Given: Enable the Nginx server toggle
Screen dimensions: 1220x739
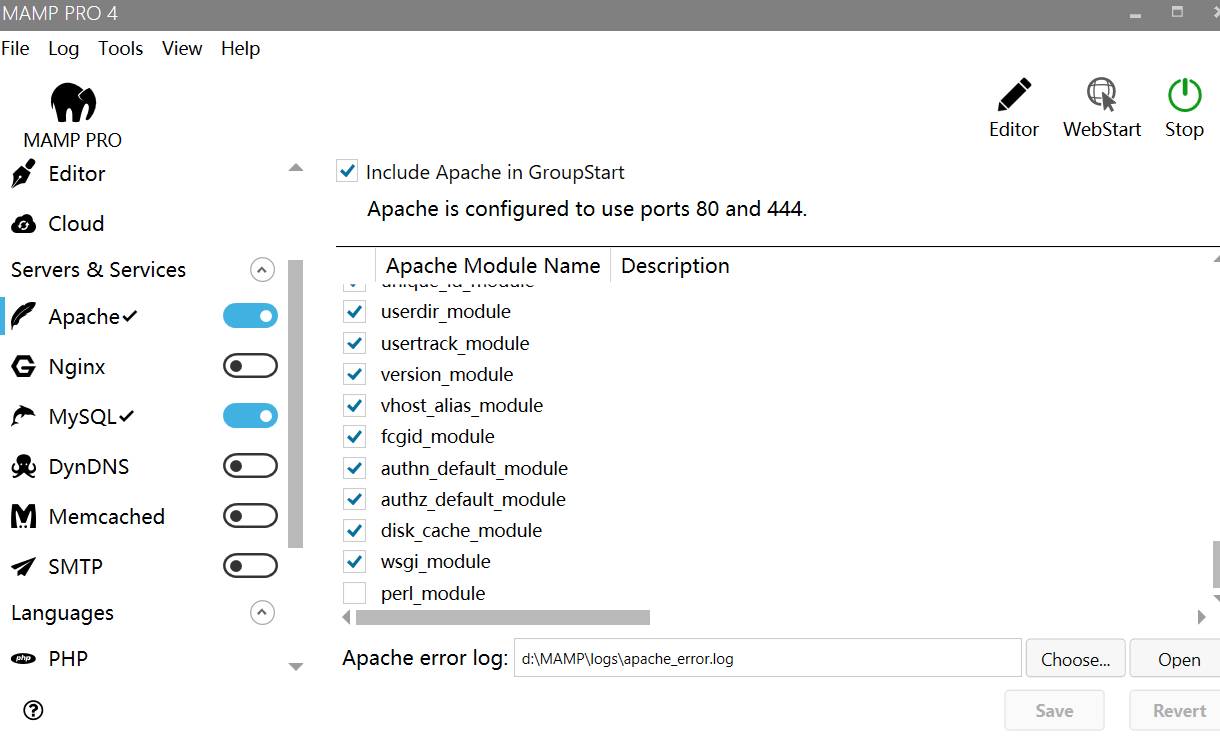Looking at the screenshot, I should click(250, 365).
